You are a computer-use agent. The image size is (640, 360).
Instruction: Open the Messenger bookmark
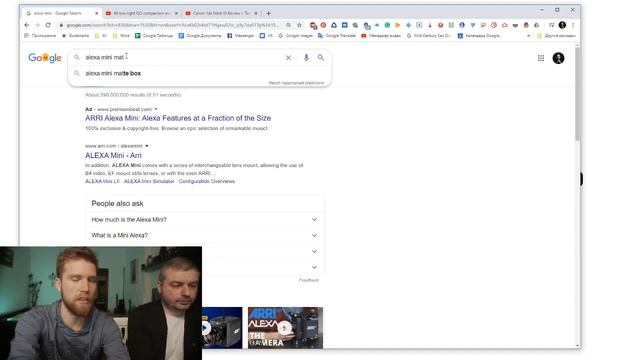241,36
